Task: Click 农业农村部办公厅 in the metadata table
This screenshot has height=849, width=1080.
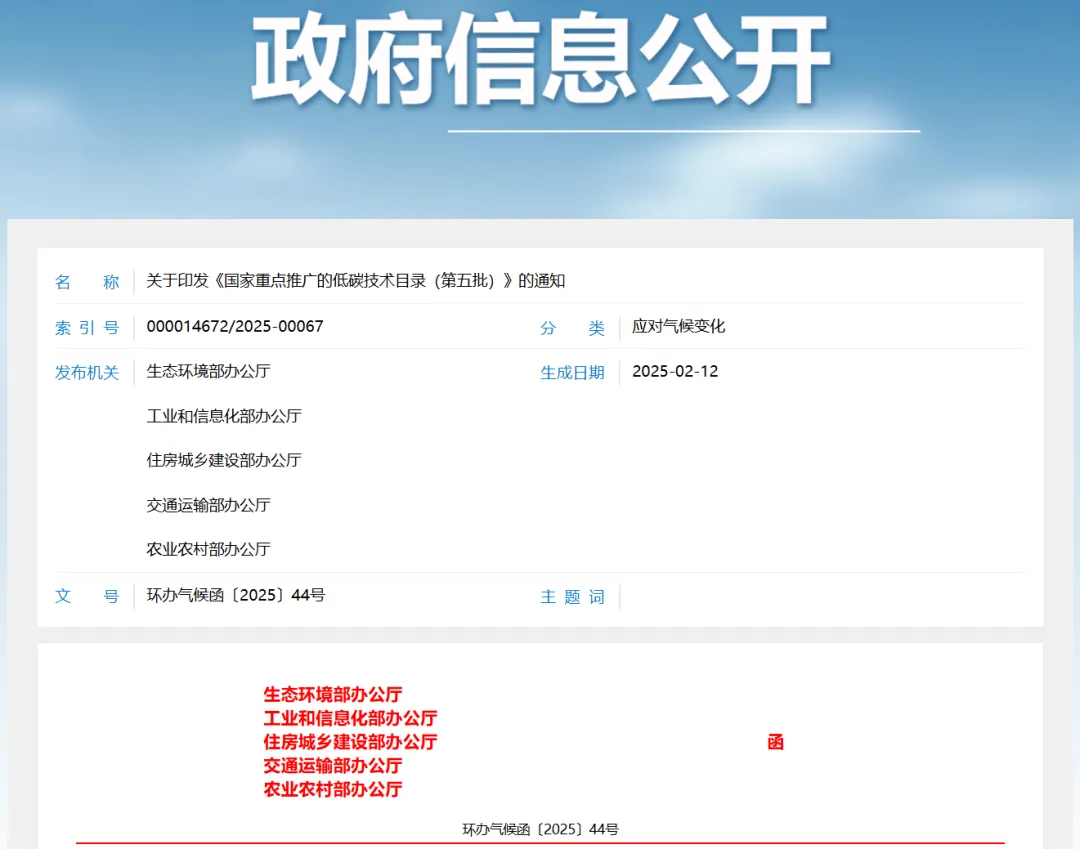Action: pos(208,549)
